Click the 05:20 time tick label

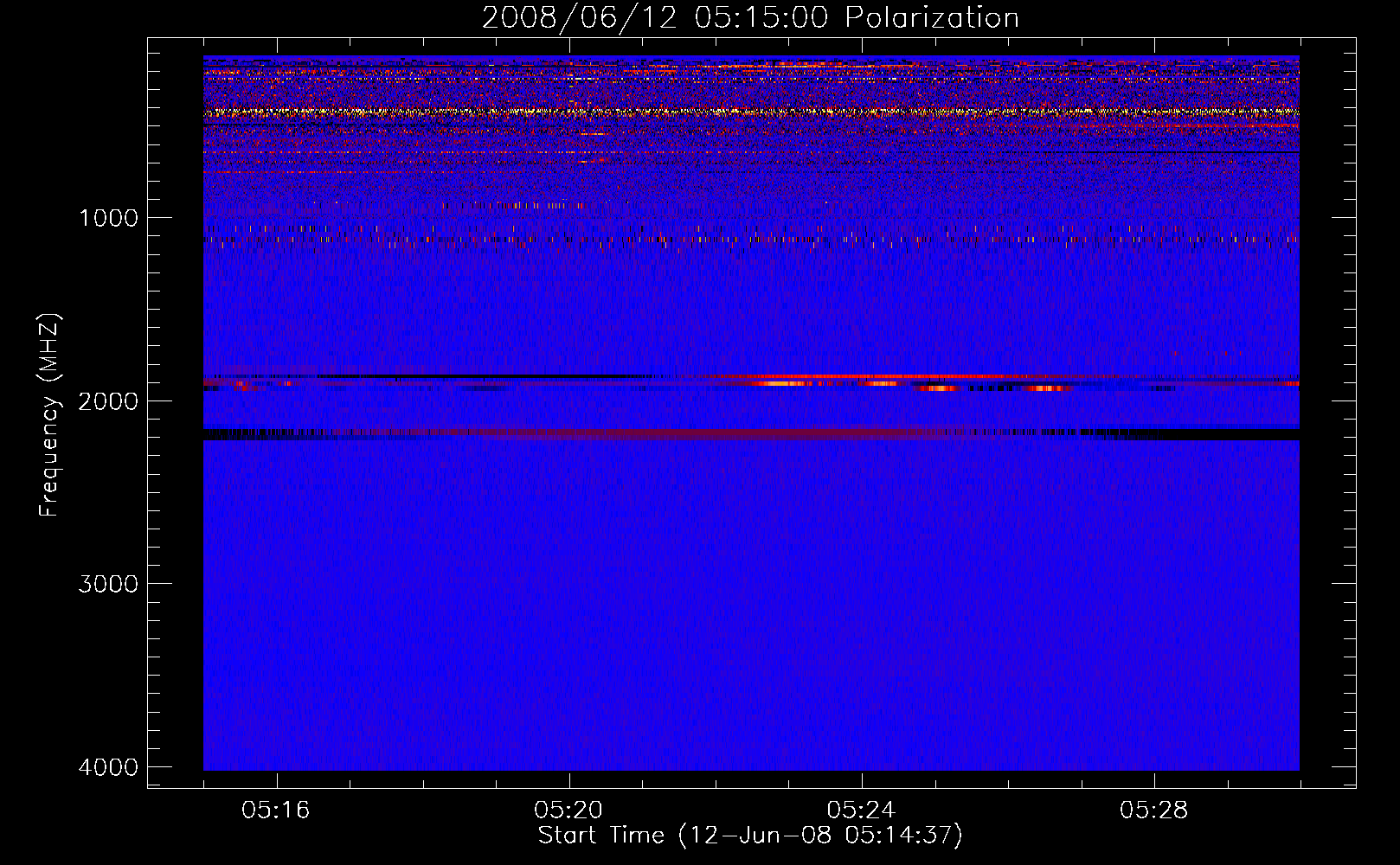click(568, 811)
